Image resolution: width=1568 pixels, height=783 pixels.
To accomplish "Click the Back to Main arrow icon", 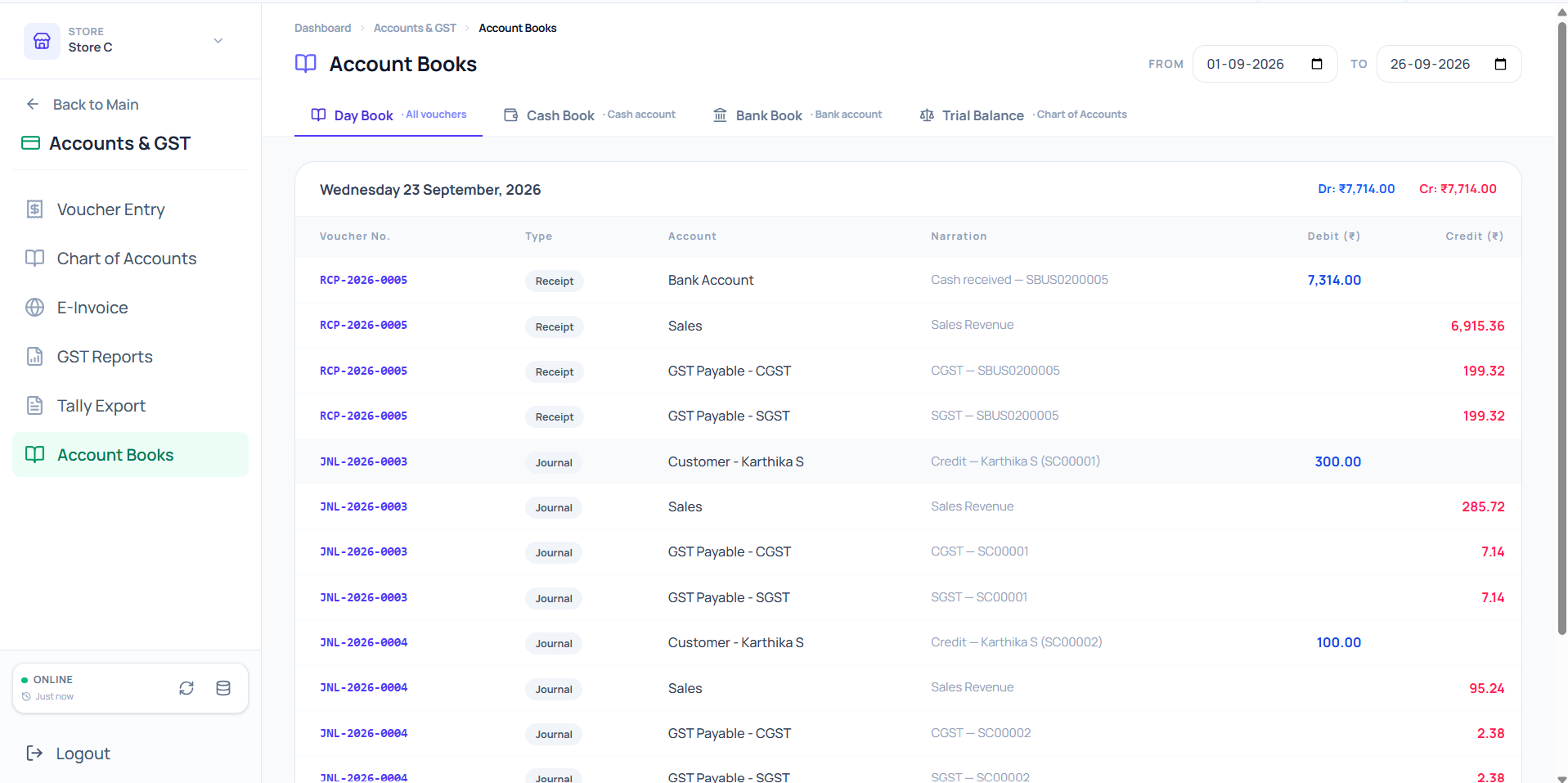I will [x=33, y=104].
